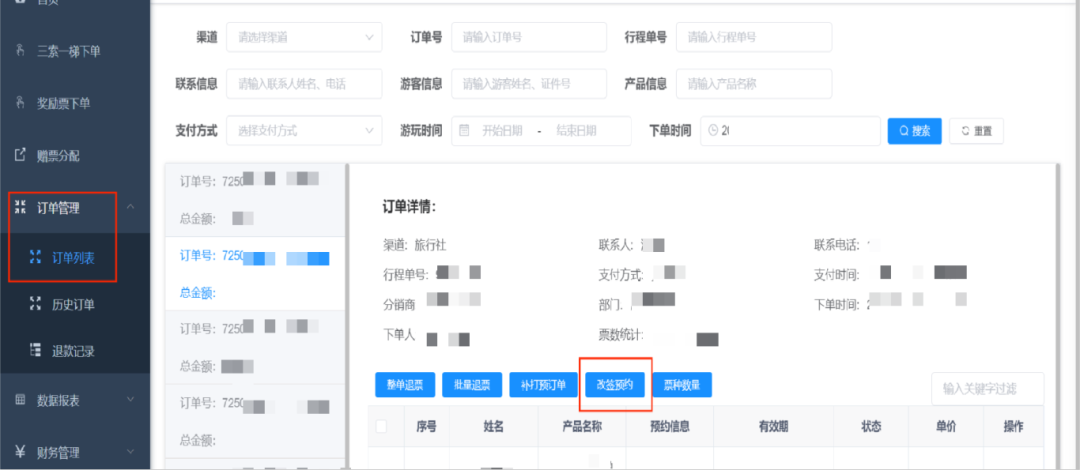Click the 姓名 column header
1080x470 pixels.
494,427
